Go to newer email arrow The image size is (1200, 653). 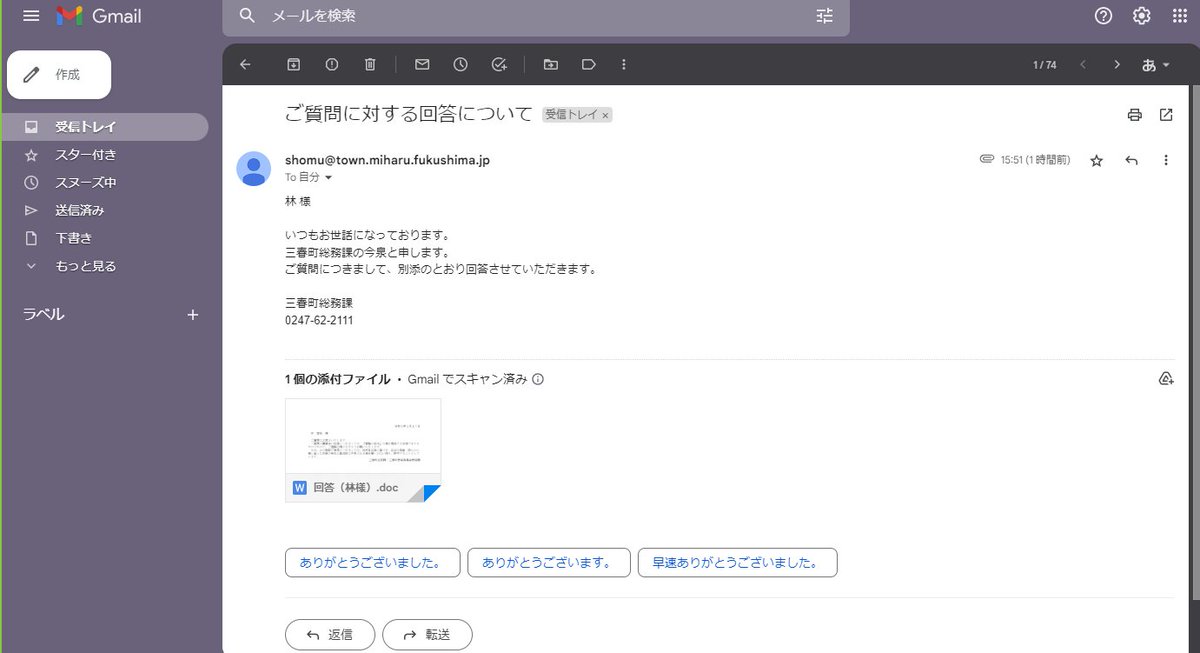[1082, 64]
